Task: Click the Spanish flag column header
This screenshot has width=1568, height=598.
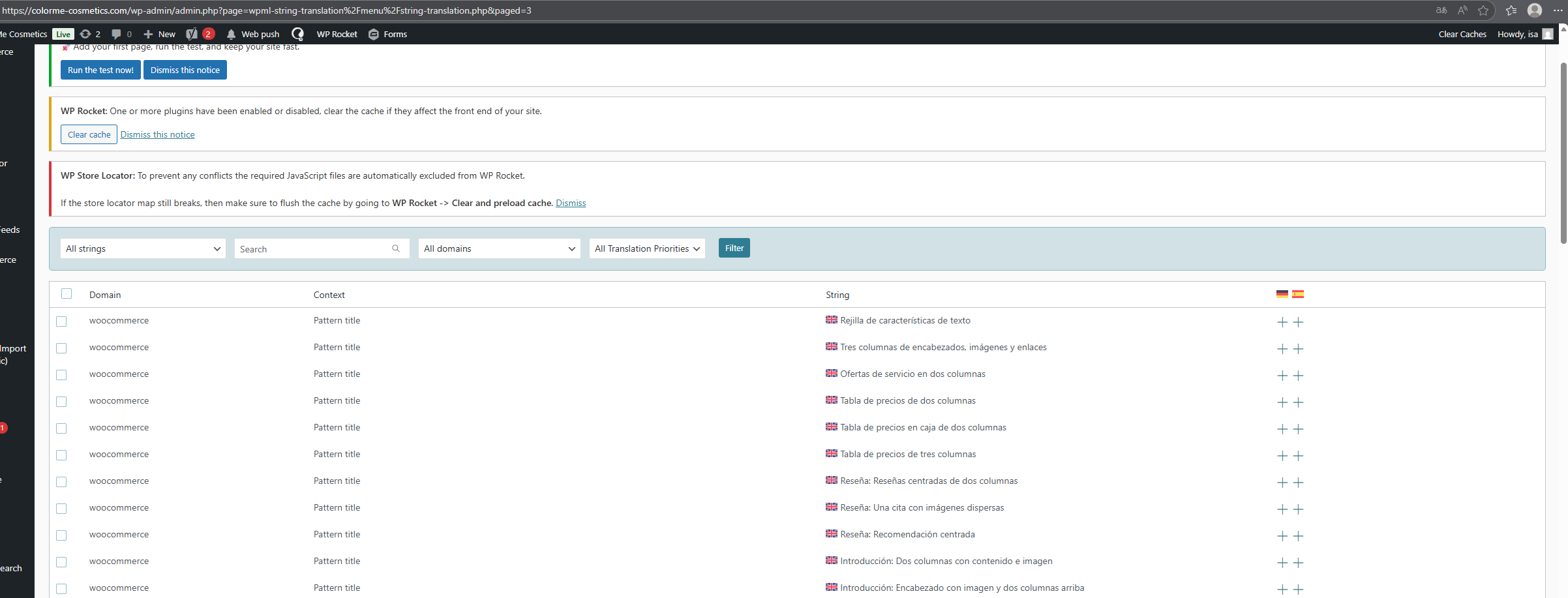Action: [1298, 294]
